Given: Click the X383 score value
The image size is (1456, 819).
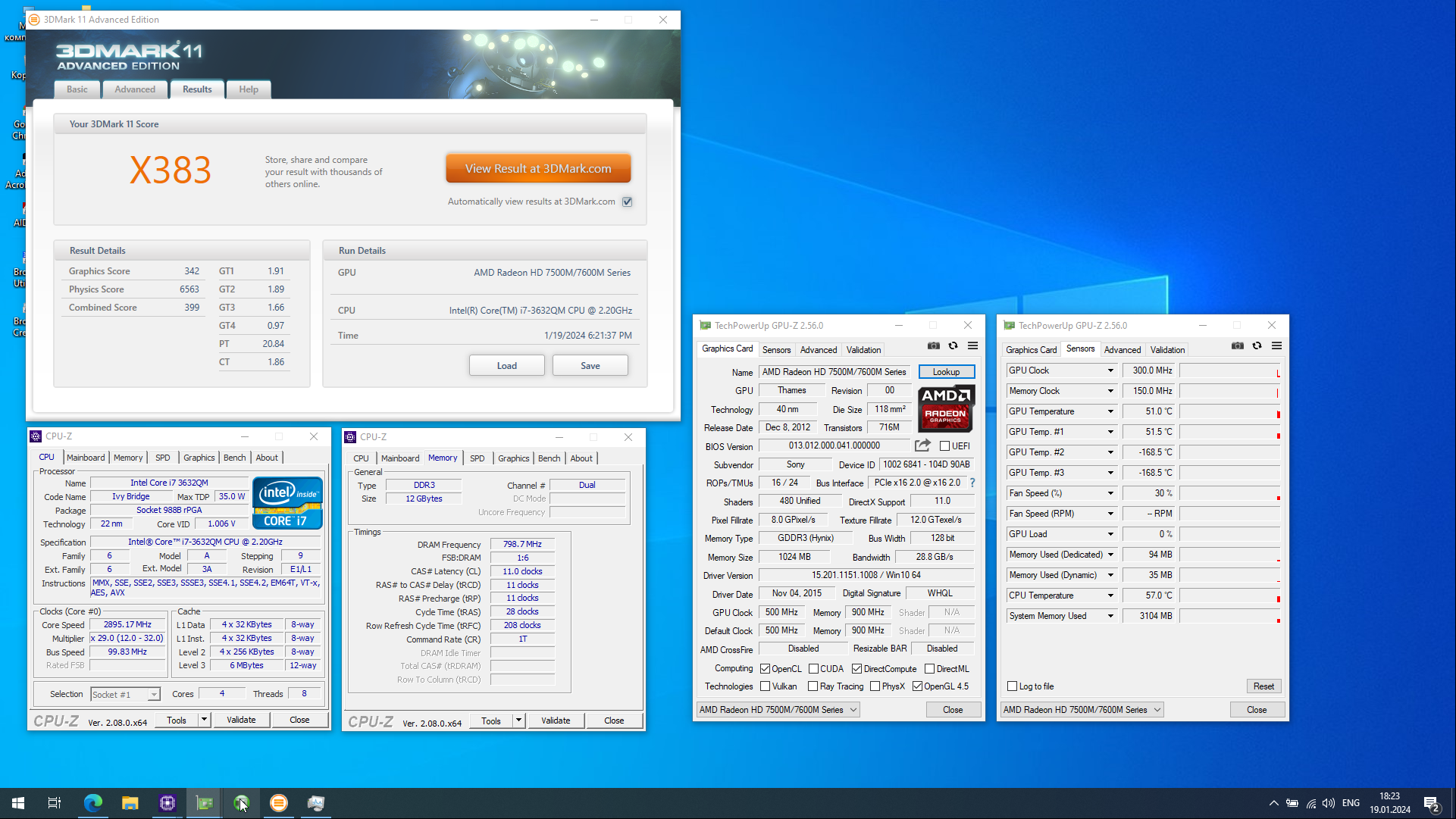Looking at the screenshot, I should [170, 170].
